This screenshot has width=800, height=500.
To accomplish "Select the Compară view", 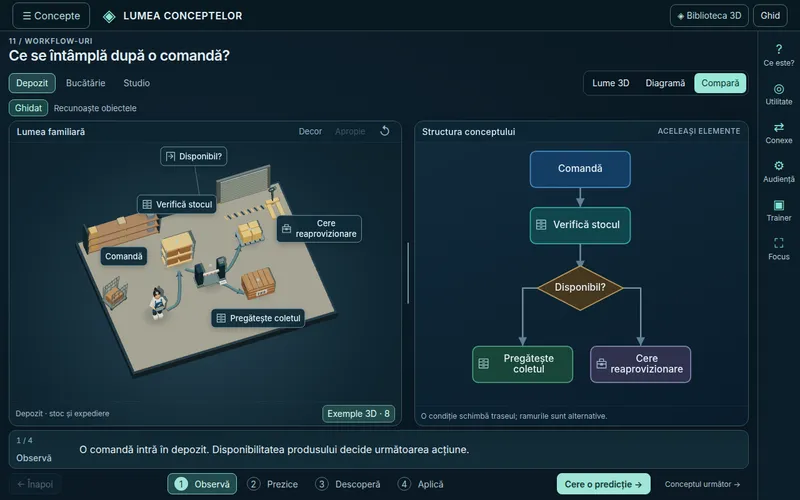I will pos(720,83).
